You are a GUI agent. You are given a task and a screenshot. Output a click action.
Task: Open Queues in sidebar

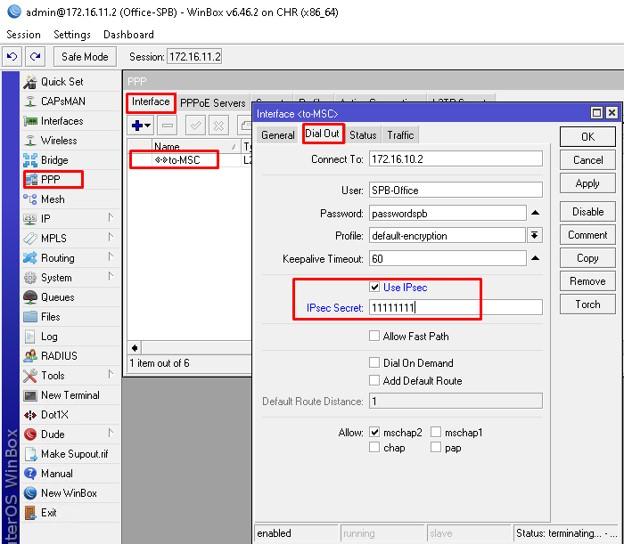(57, 297)
